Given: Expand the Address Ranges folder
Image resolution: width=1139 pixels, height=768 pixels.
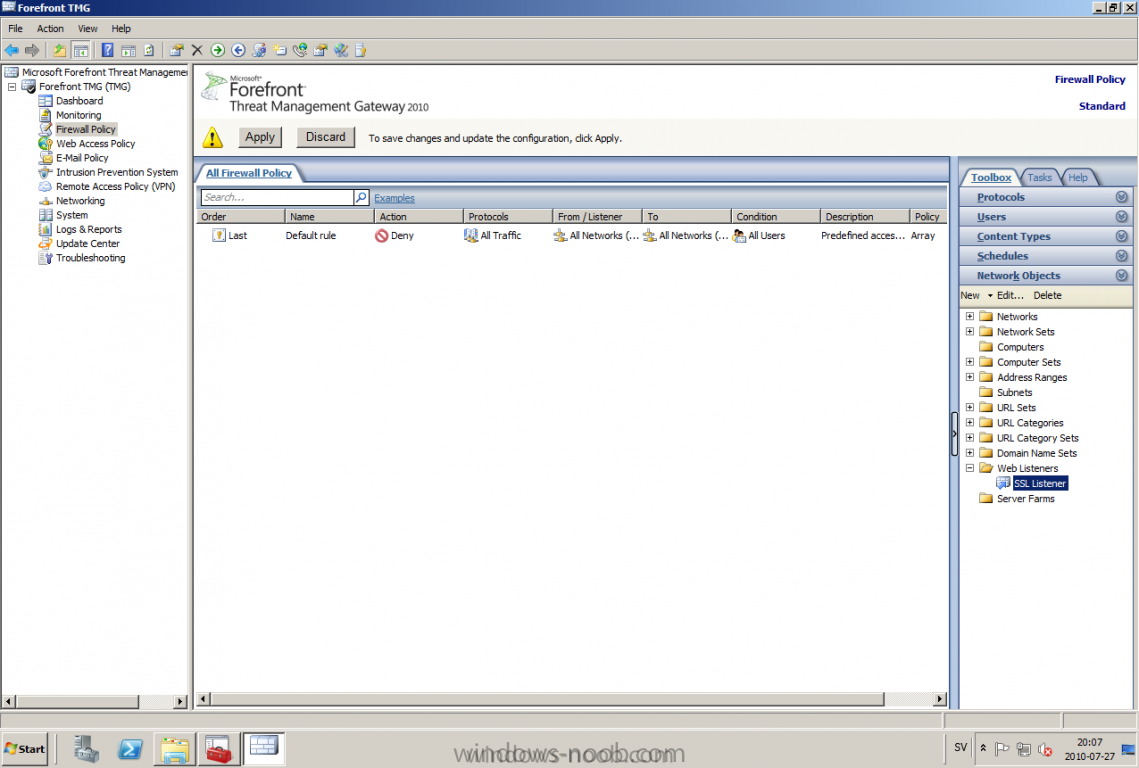Looking at the screenshot, I should (x=970, y=377).
